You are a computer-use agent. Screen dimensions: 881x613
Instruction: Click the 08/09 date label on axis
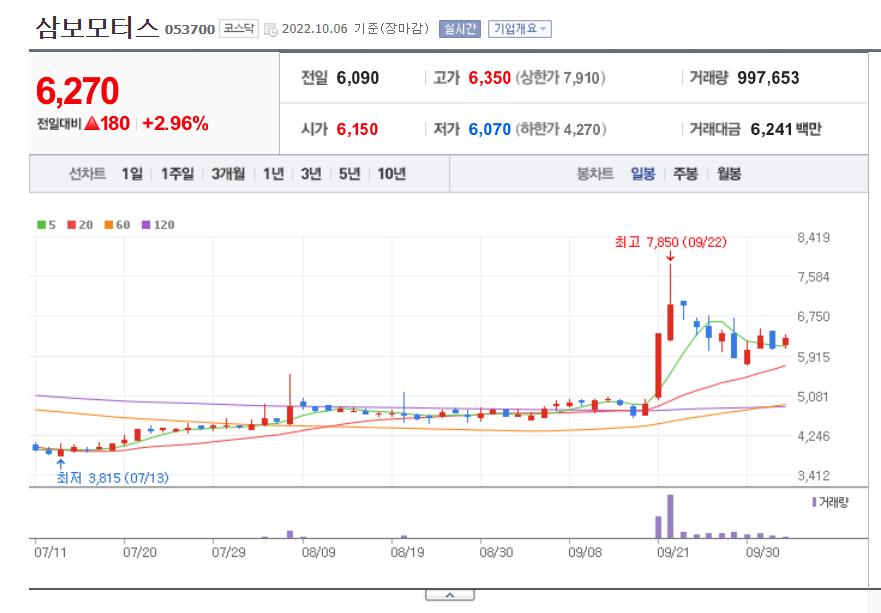point(319,553)
